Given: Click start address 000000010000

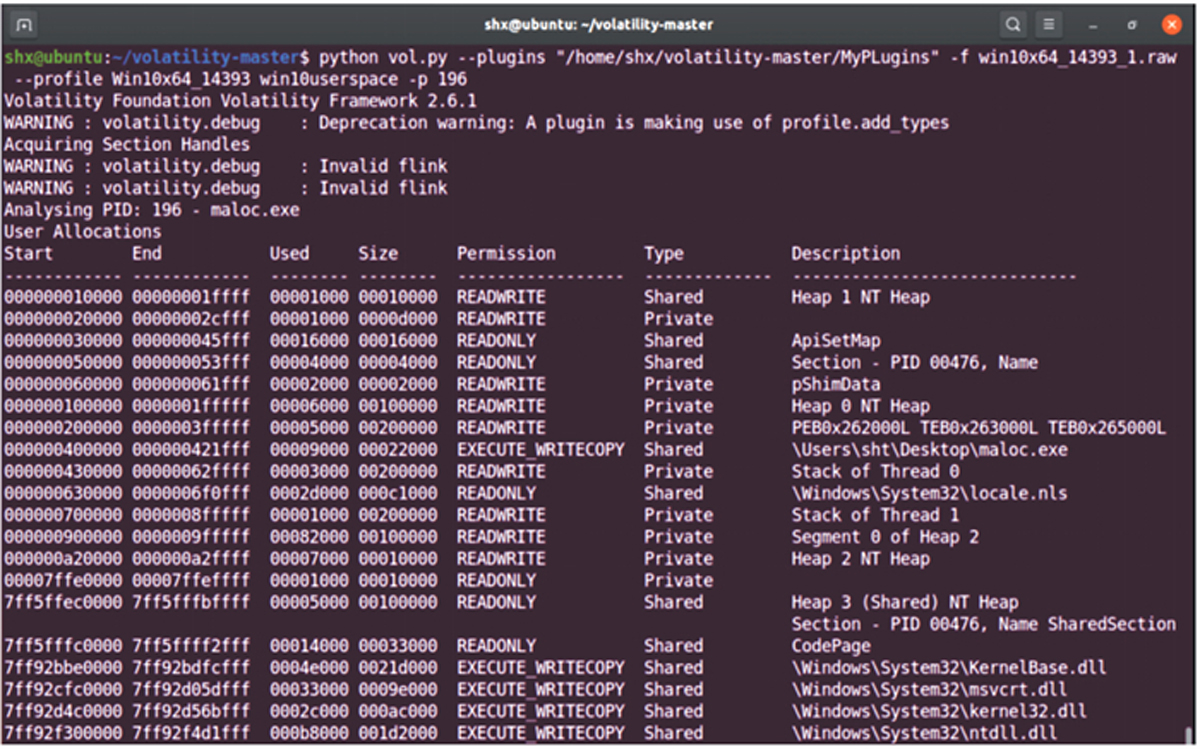Looking at the screenshot, I should (x=63, y=297).
